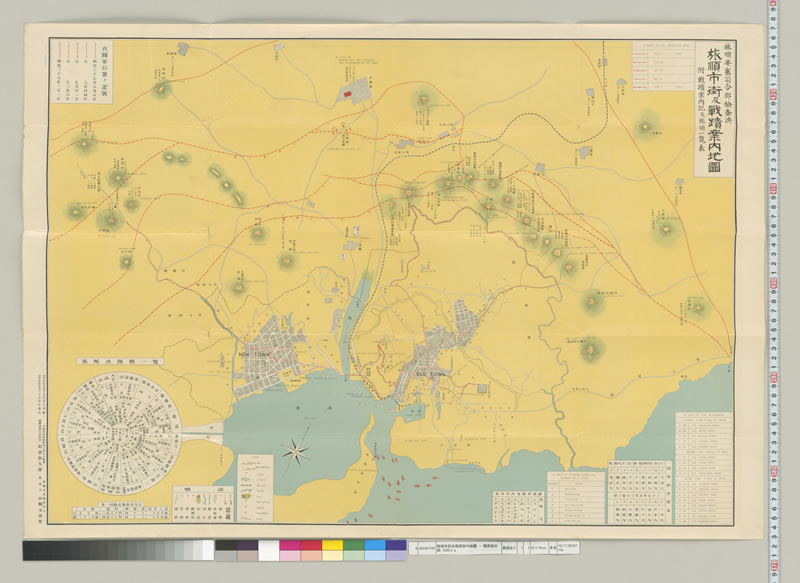Click the red rectangle marker near top
Viewport: 800px width, 583px height.
tap(348, 92)
